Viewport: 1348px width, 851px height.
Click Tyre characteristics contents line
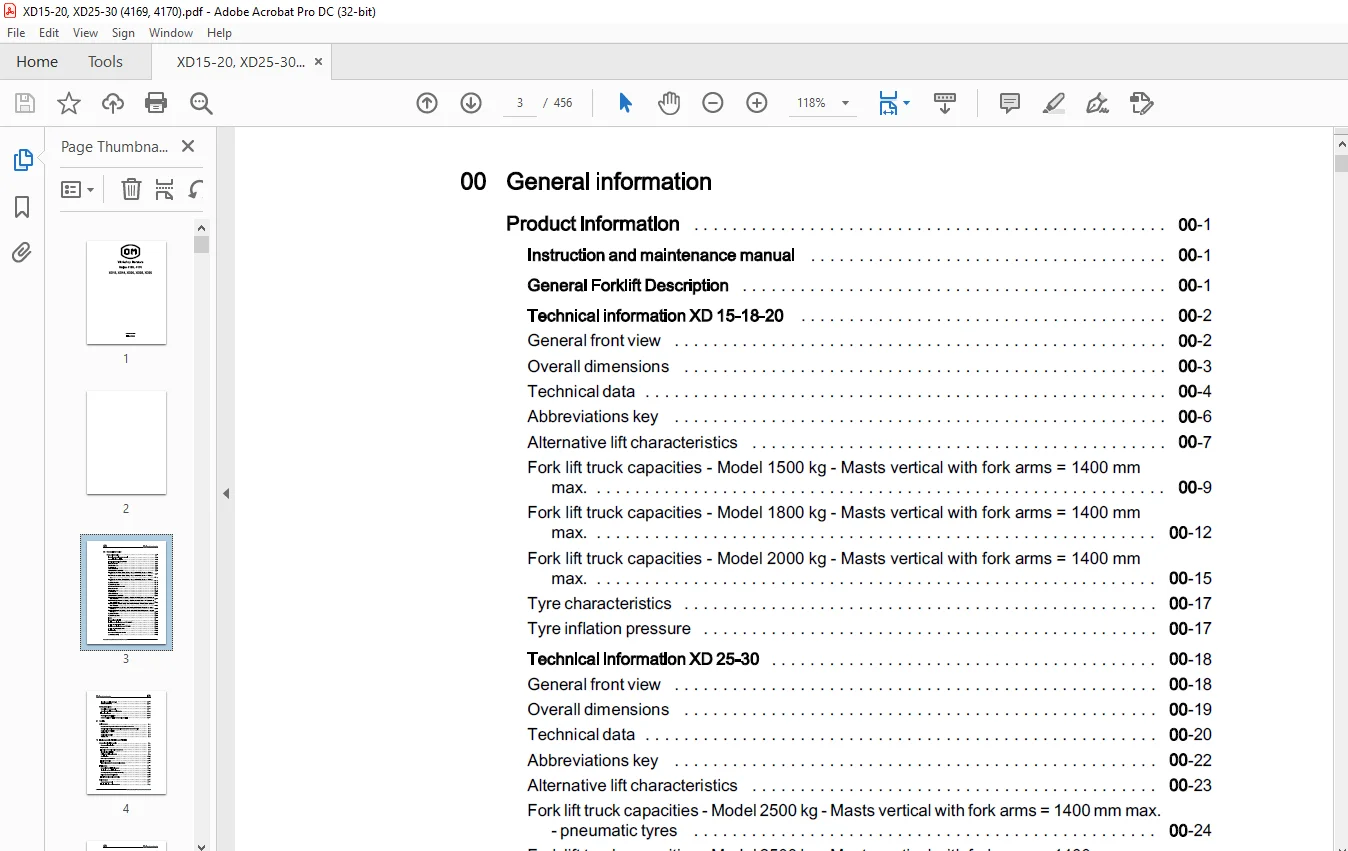pos(869,603)
